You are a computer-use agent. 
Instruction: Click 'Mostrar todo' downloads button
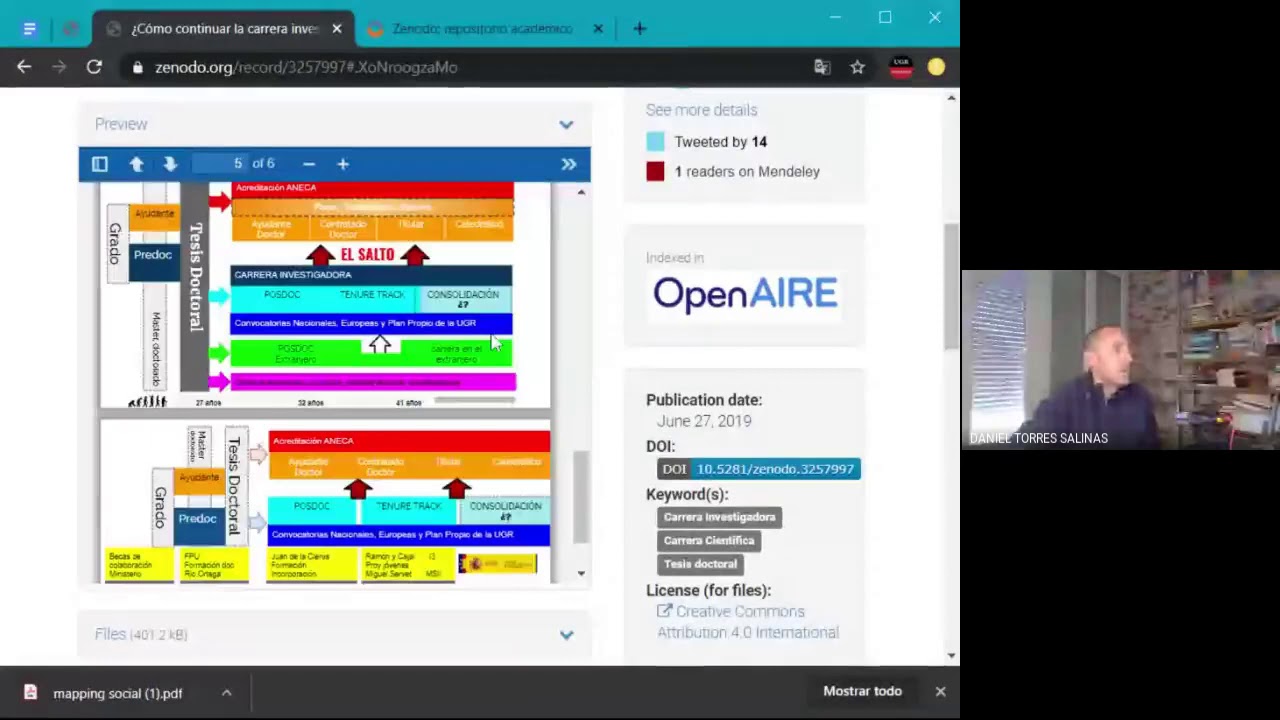click(x=862, y=691)
